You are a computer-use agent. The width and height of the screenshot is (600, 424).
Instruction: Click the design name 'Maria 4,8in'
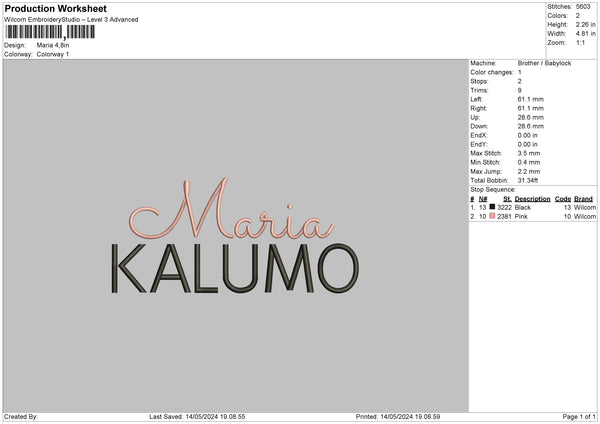[x=53, y=45]
